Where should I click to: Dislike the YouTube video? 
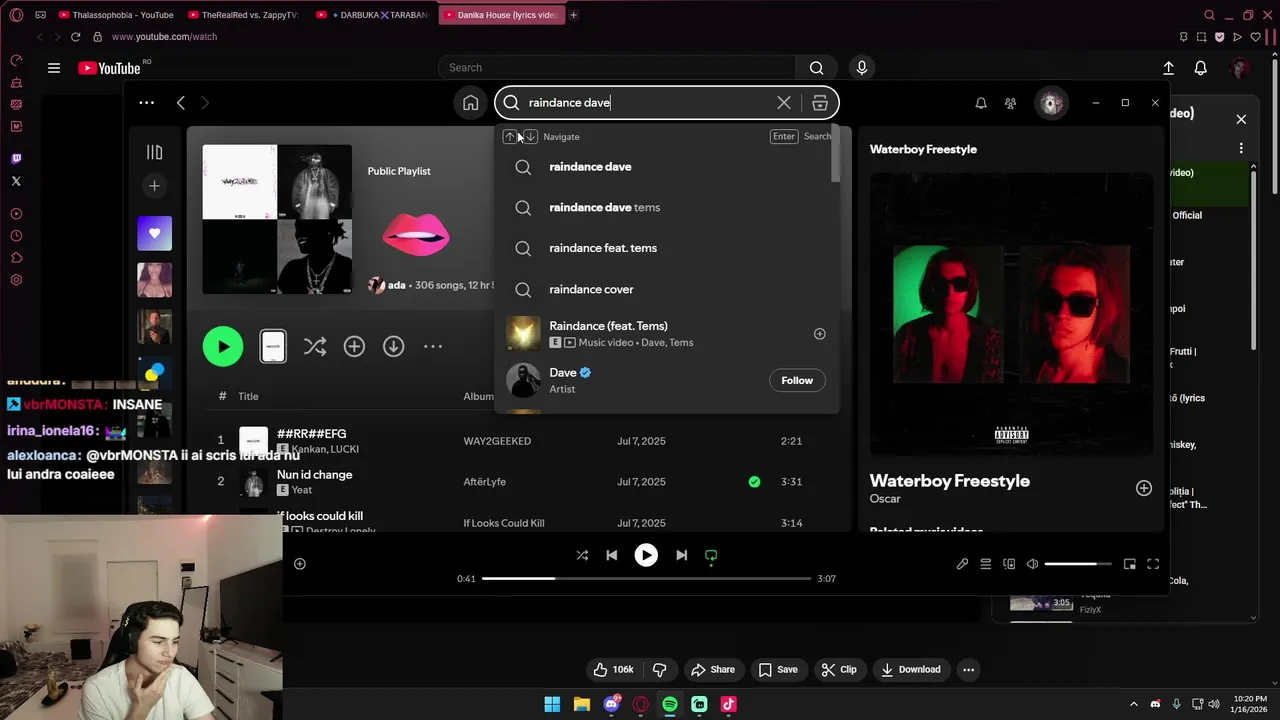point(660,670)
